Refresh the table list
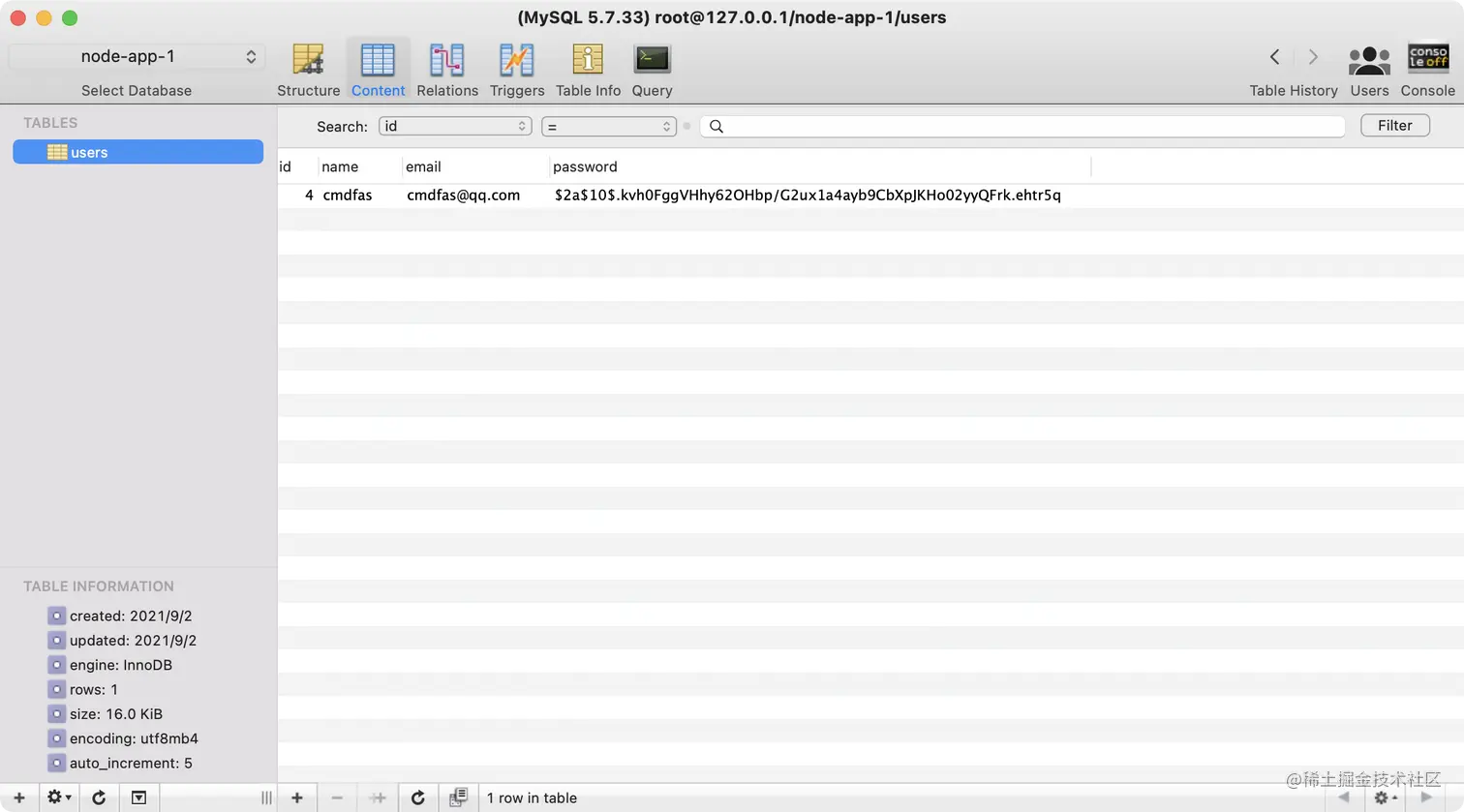Screen dimensions: 1464x812 99,797
